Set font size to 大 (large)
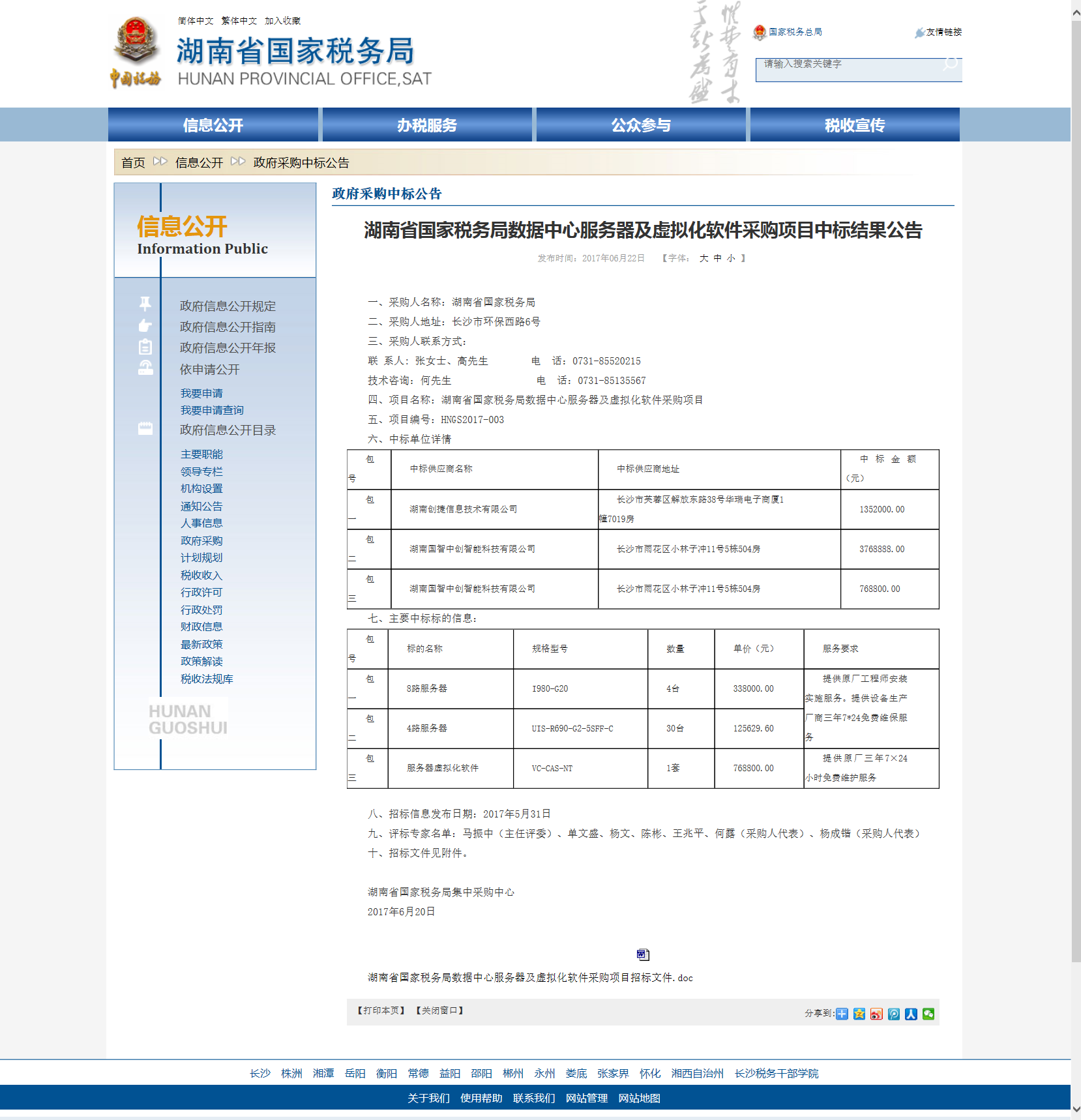The image size is (1081, 1120). pos(703,258)
